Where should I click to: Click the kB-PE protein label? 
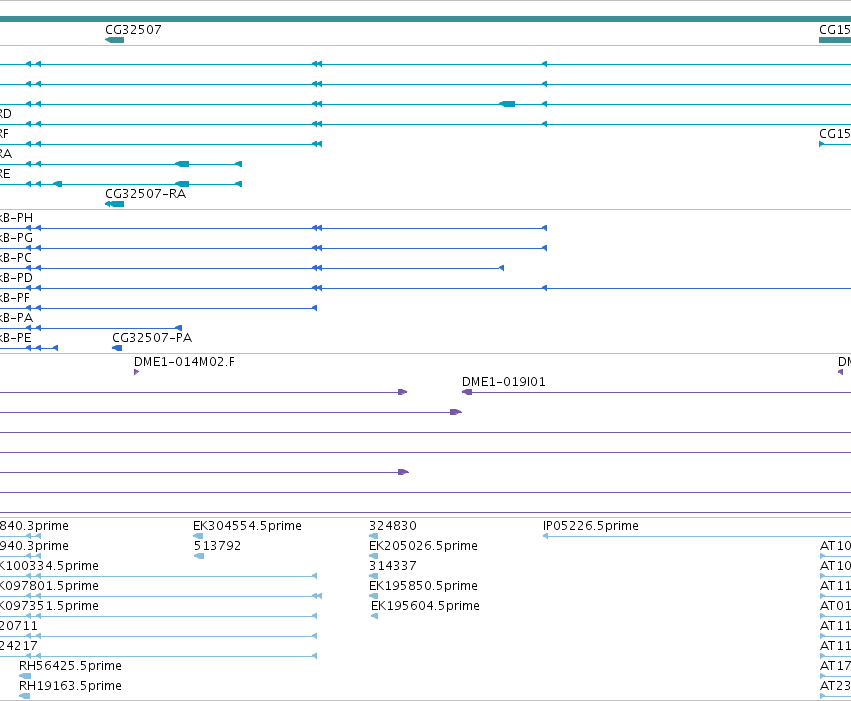(x=15, y=337)
